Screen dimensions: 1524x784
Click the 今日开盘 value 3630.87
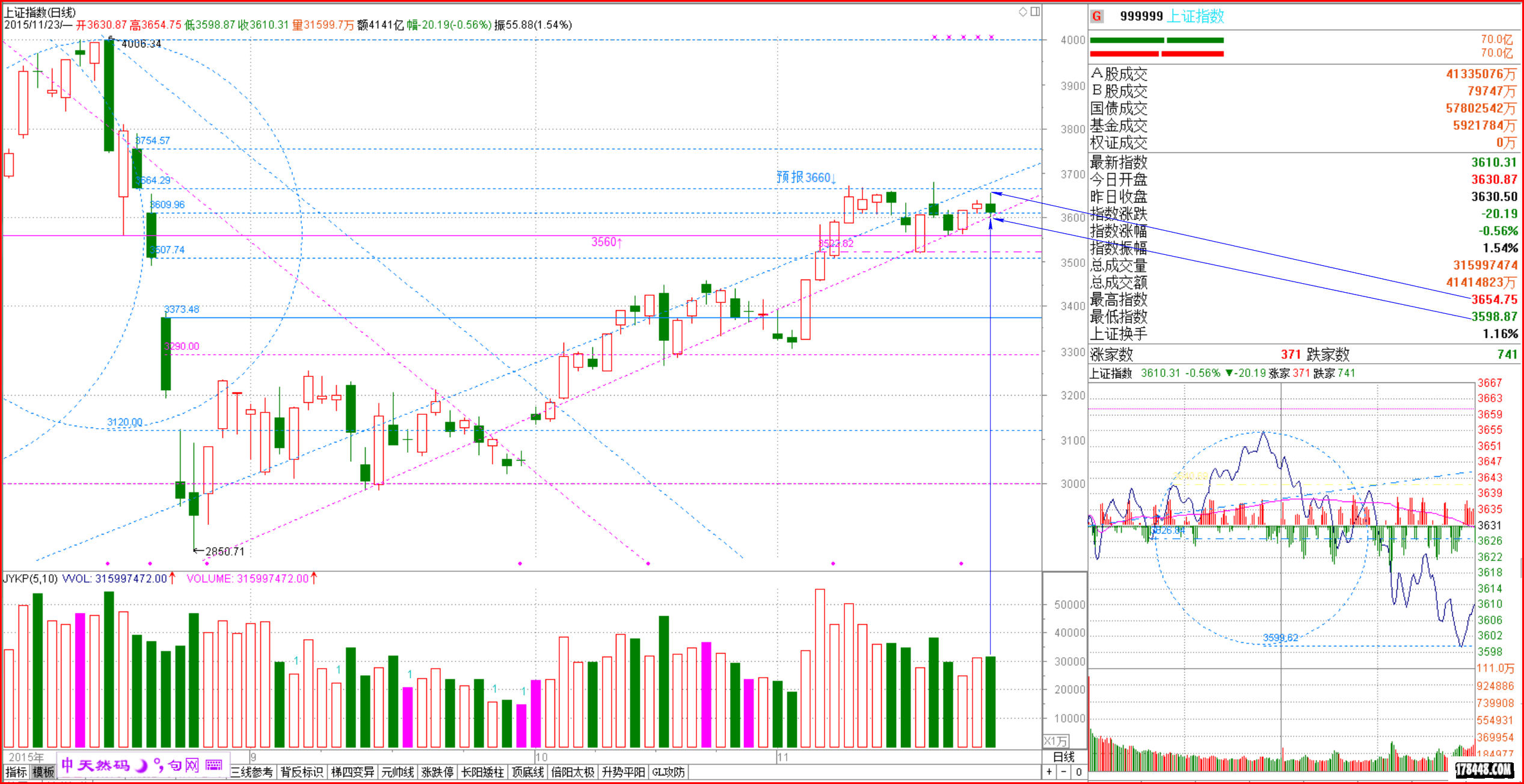point(1494,179)
